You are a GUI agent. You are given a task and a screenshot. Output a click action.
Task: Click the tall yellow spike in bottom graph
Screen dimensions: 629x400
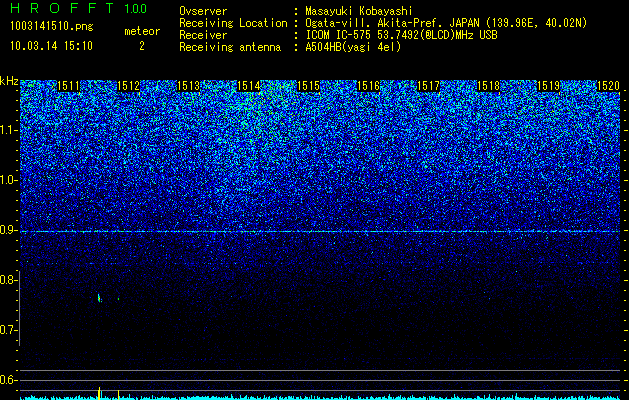99,393
